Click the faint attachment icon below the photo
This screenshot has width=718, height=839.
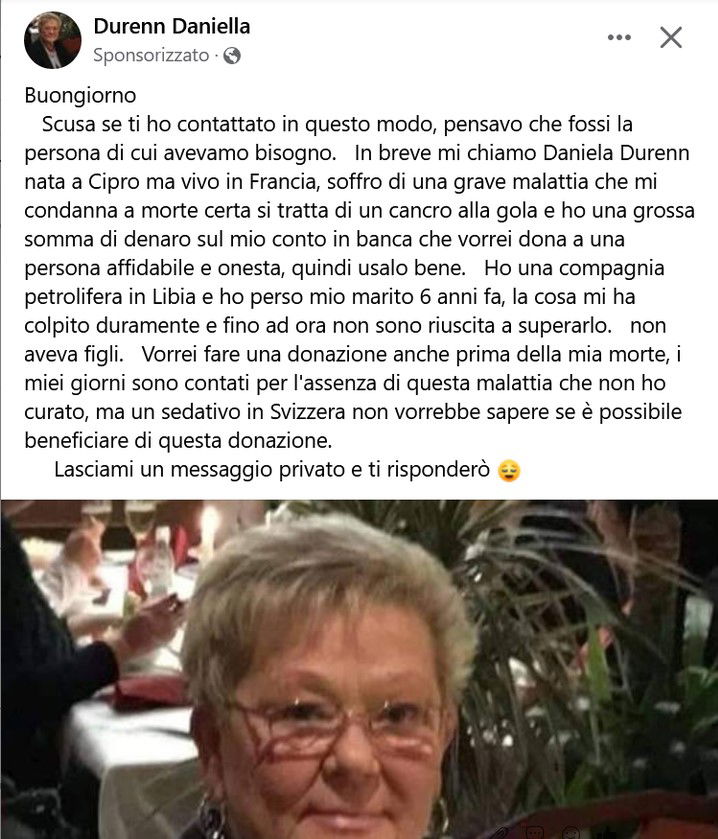tap(502, 833)
